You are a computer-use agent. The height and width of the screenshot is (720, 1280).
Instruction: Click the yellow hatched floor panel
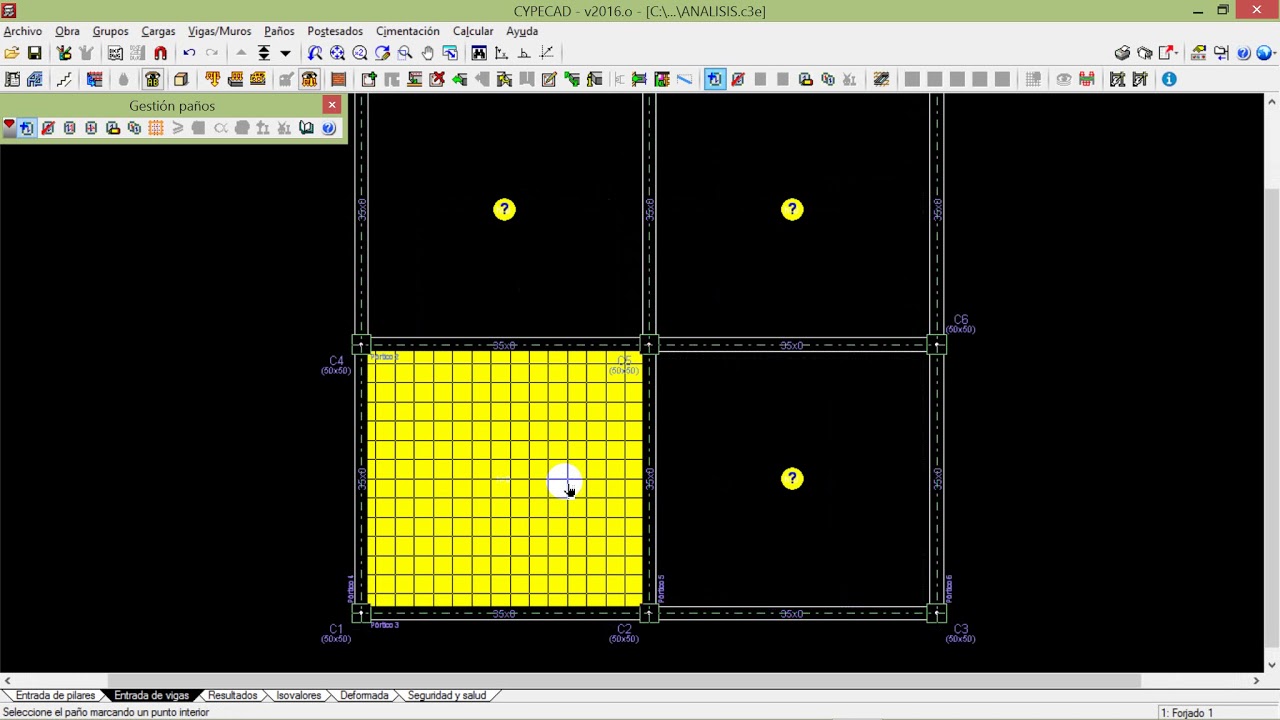coord(505,478)
